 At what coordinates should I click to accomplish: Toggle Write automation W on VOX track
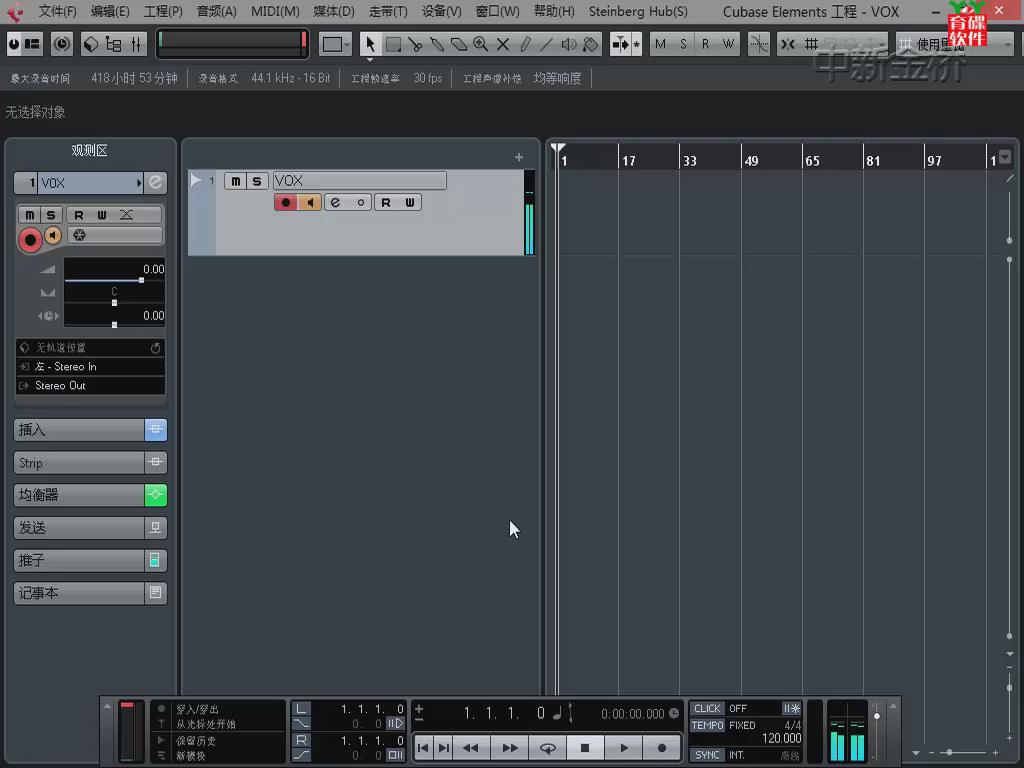coord(409,202)
